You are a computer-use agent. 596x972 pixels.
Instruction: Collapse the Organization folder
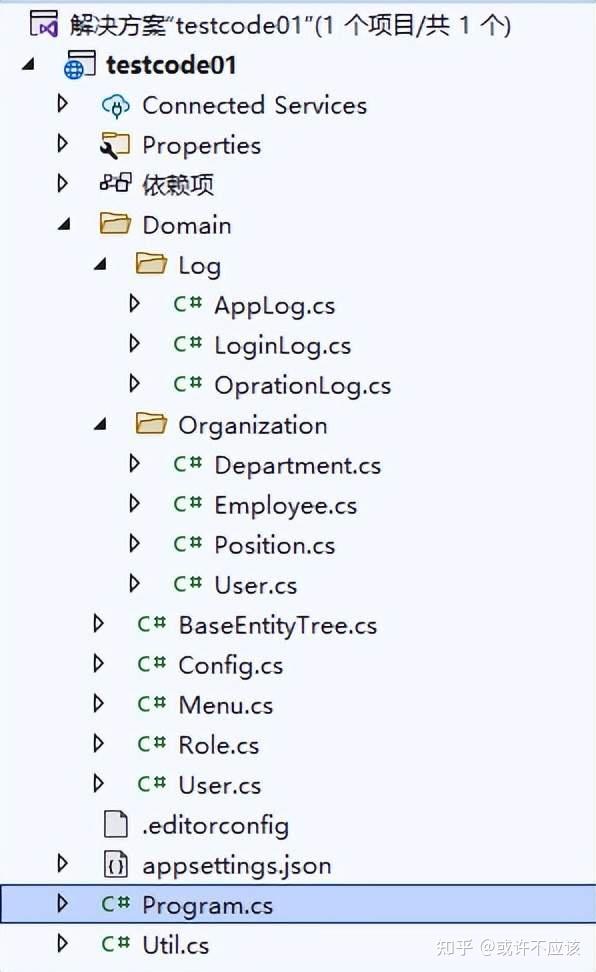(100, 425)
